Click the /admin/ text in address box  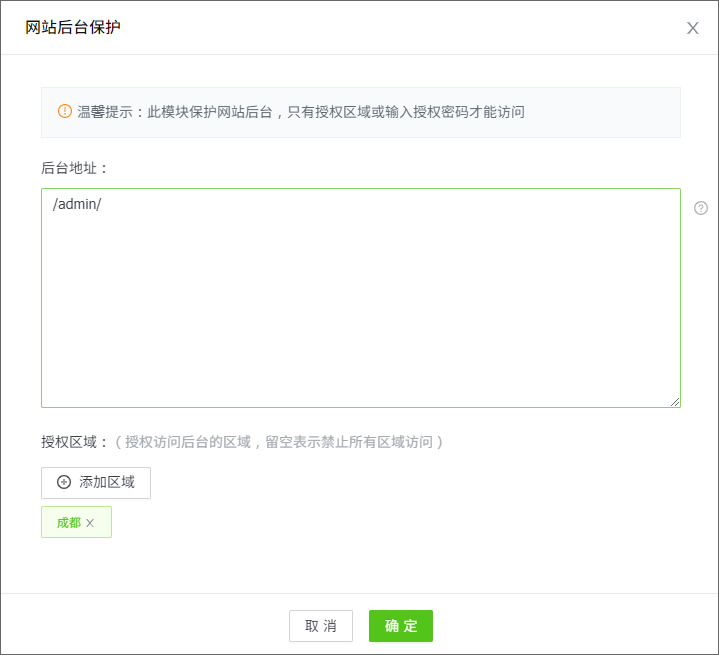click(77, 205)
